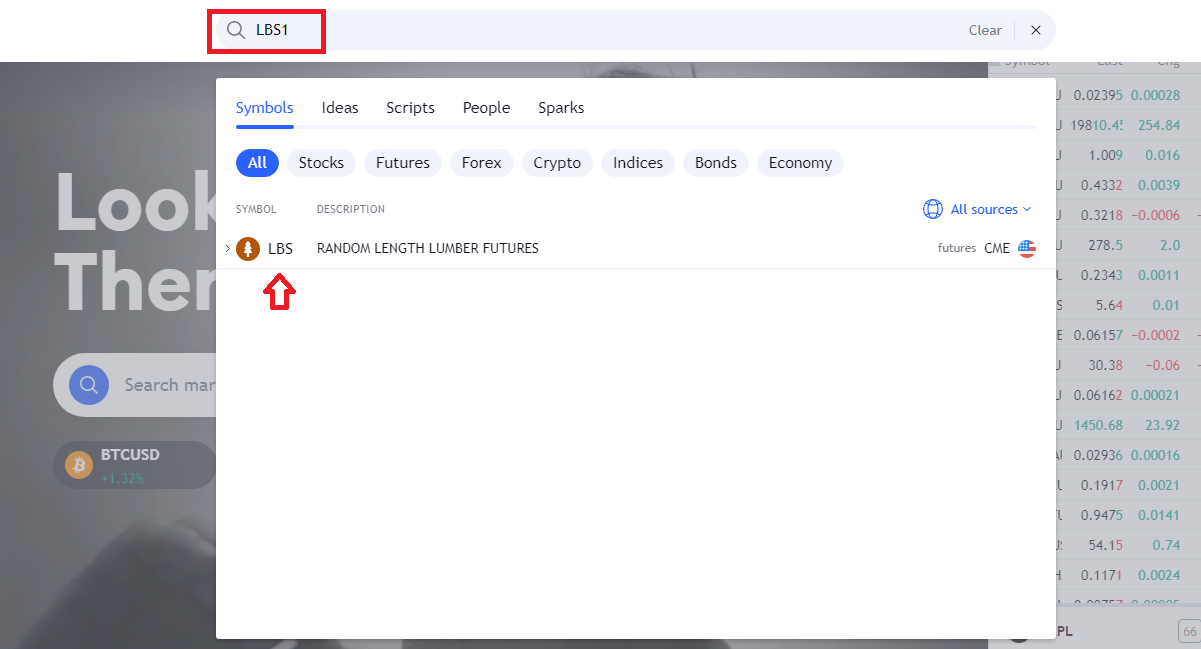Select the Economy filter chip
This screenshot has height=649, width=1201.
click(800, 163)
